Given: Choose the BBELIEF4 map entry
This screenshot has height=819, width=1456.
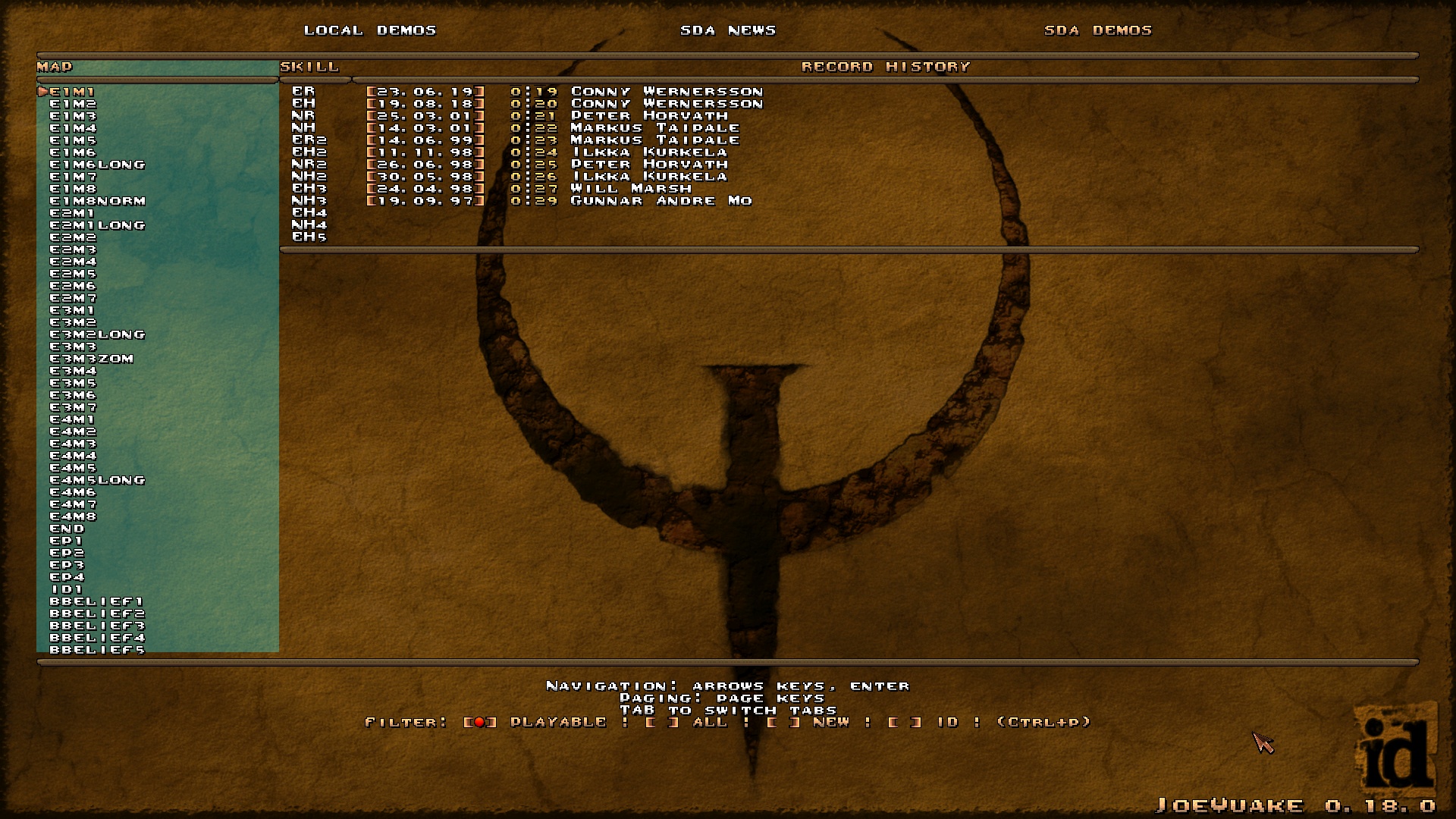Looking at the screenshot, I should (97, 638).
